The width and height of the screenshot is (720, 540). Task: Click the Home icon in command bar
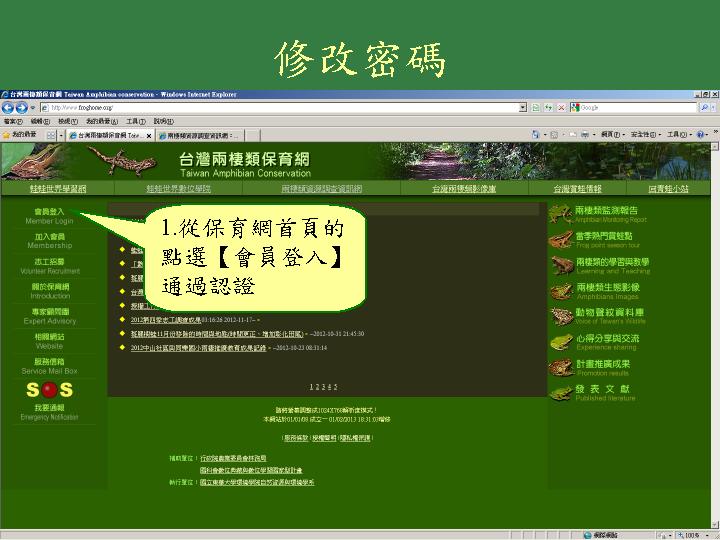(x=535, y=135)
